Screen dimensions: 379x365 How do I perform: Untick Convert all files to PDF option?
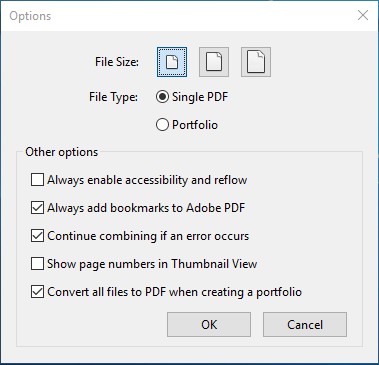click(37, 292)
